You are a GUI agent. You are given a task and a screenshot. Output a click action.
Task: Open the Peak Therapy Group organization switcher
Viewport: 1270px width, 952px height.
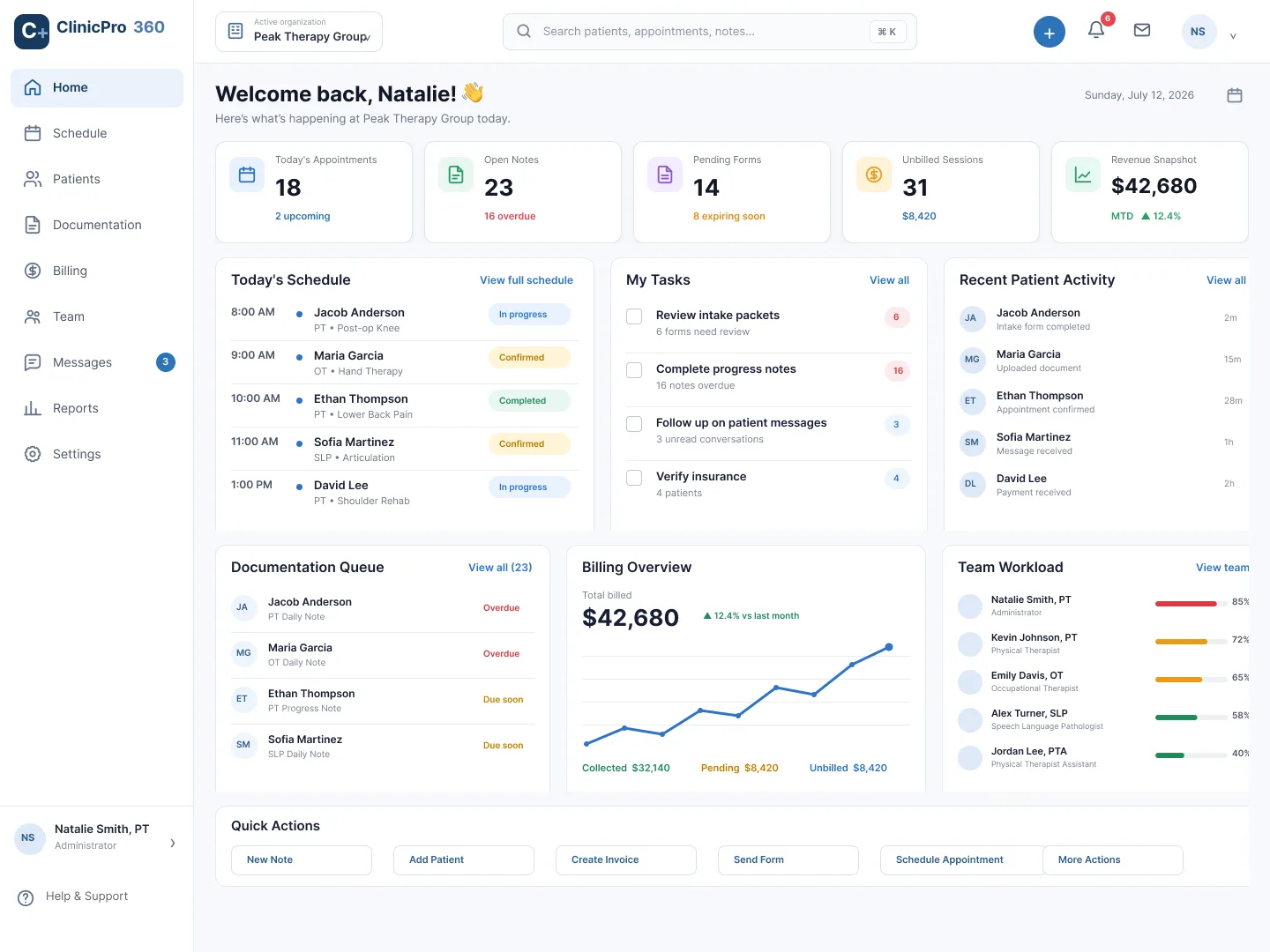[x=299, y=32]
